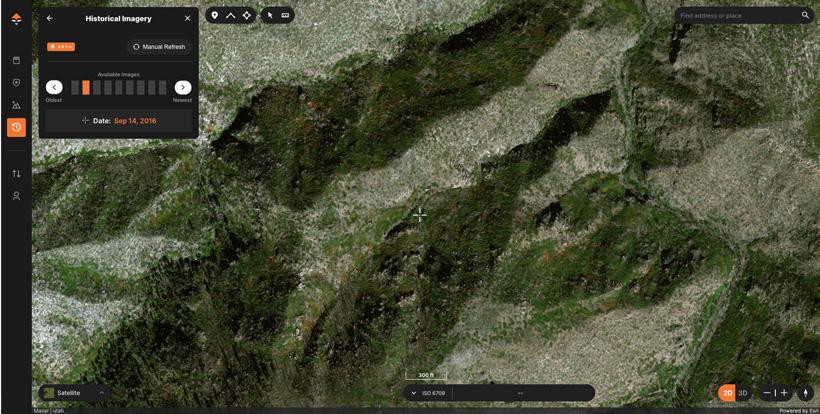Image resolution: width=820 pixels, height=414 pixels.
Task: Select the highlighted orange image timeline bar
Action: pos(86,88)
